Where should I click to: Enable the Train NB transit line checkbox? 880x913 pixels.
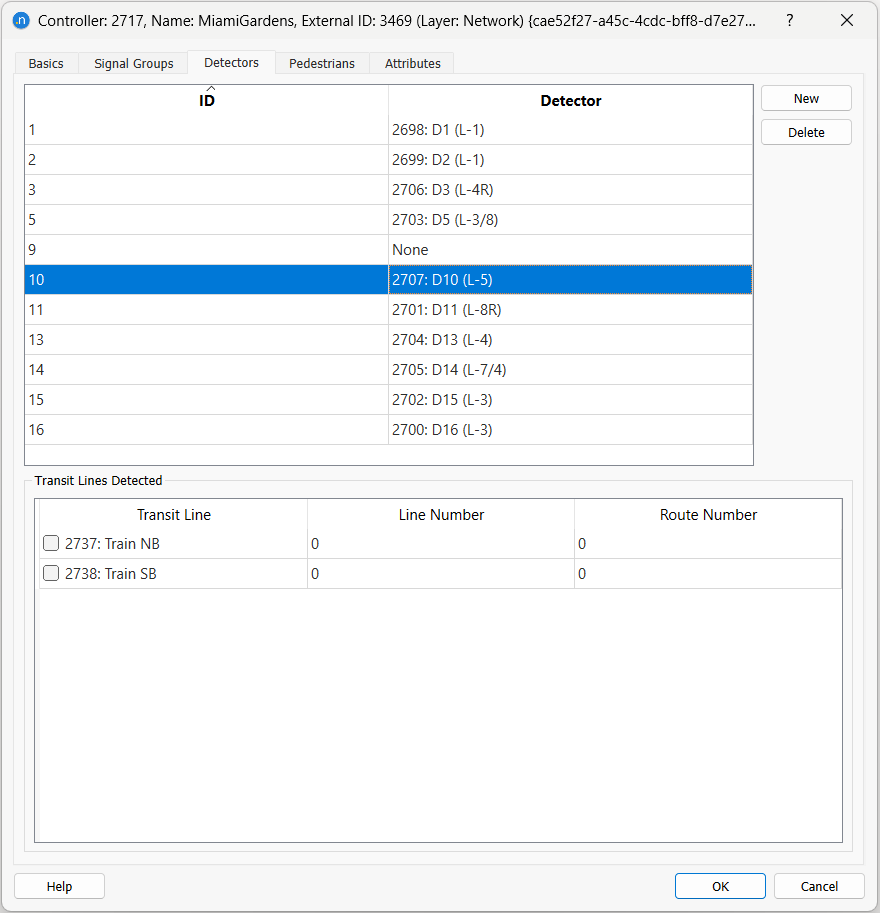51,544
